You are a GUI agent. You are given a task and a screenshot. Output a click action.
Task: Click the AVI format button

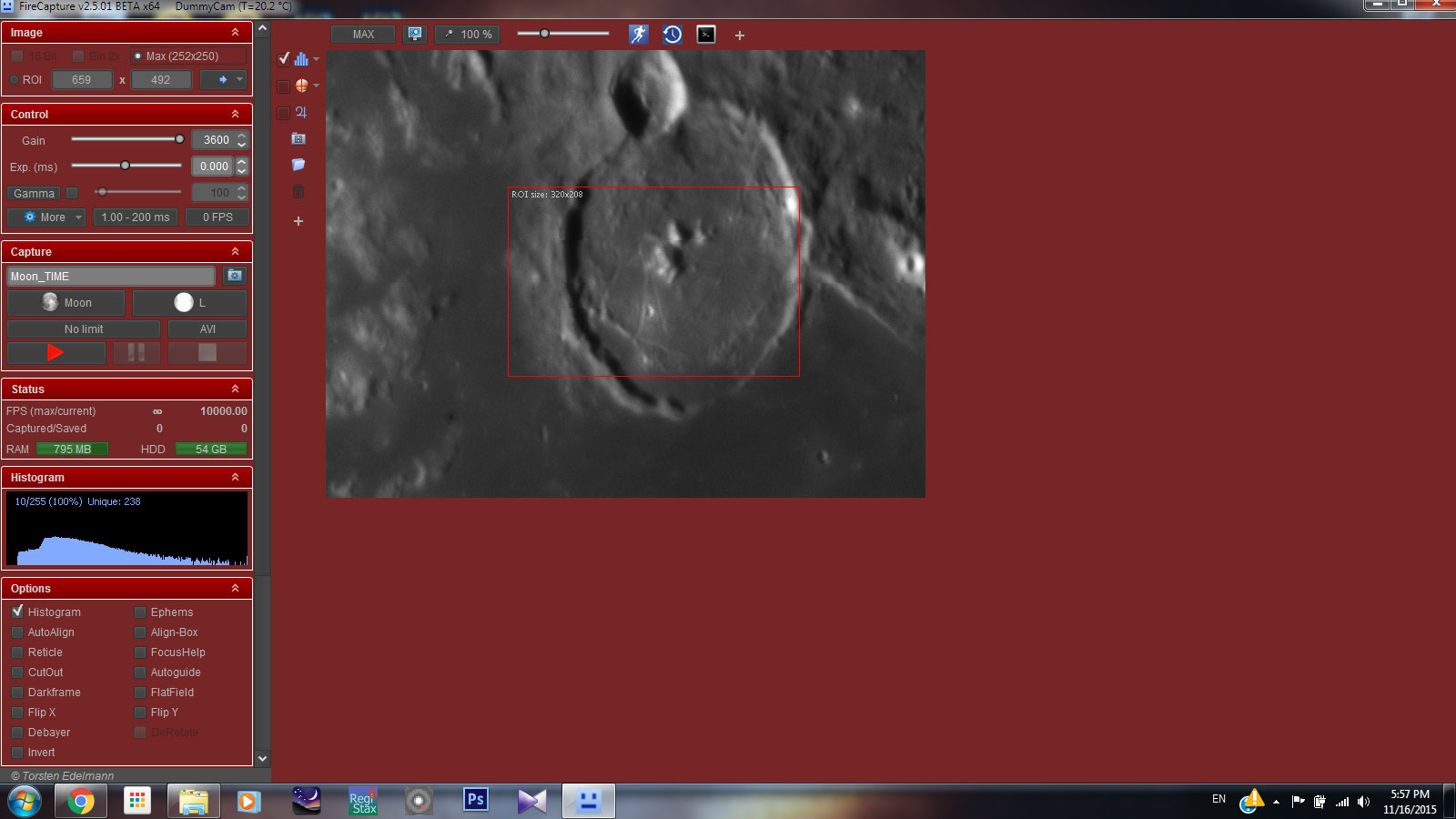pos(207,329)
